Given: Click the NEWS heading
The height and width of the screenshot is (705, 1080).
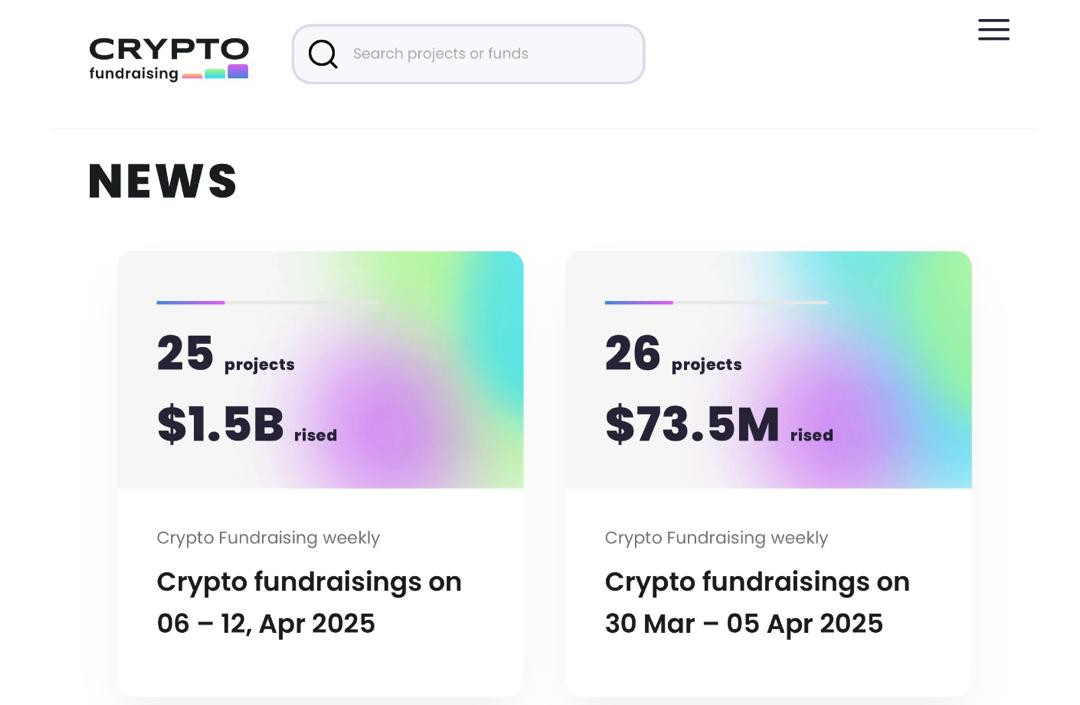Looking at the screenshot, I should (x=163, y=182).
